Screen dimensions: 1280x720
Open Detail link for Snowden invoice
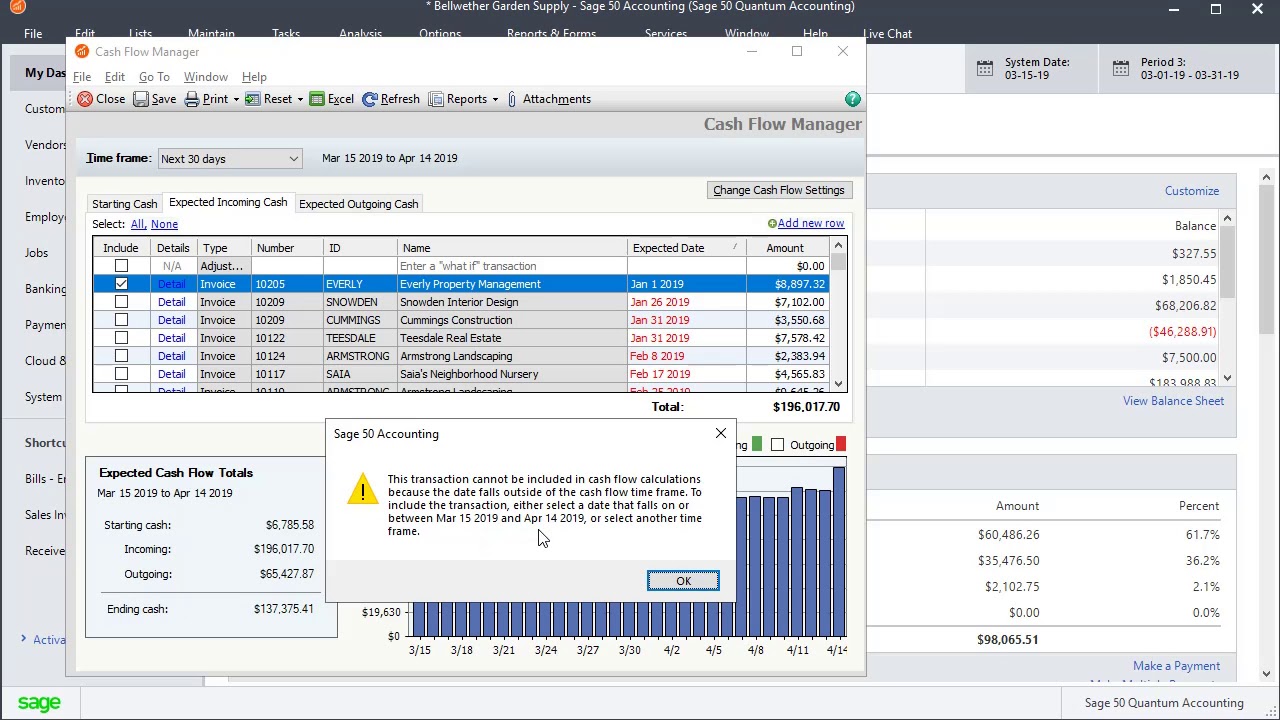171,302
